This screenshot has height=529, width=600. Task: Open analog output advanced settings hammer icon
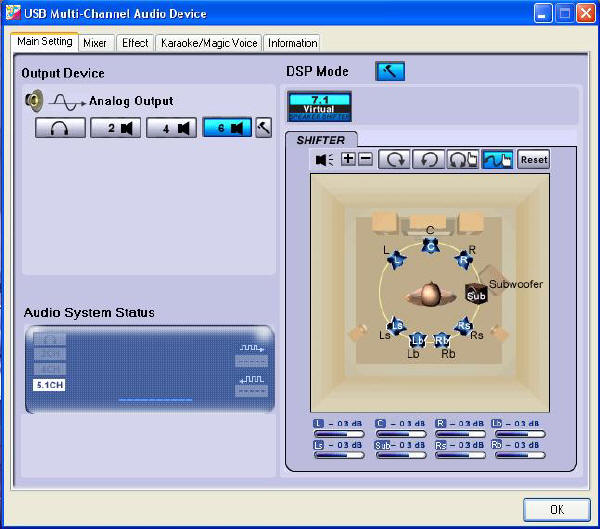pyautogui.click(x=264, y=127)
